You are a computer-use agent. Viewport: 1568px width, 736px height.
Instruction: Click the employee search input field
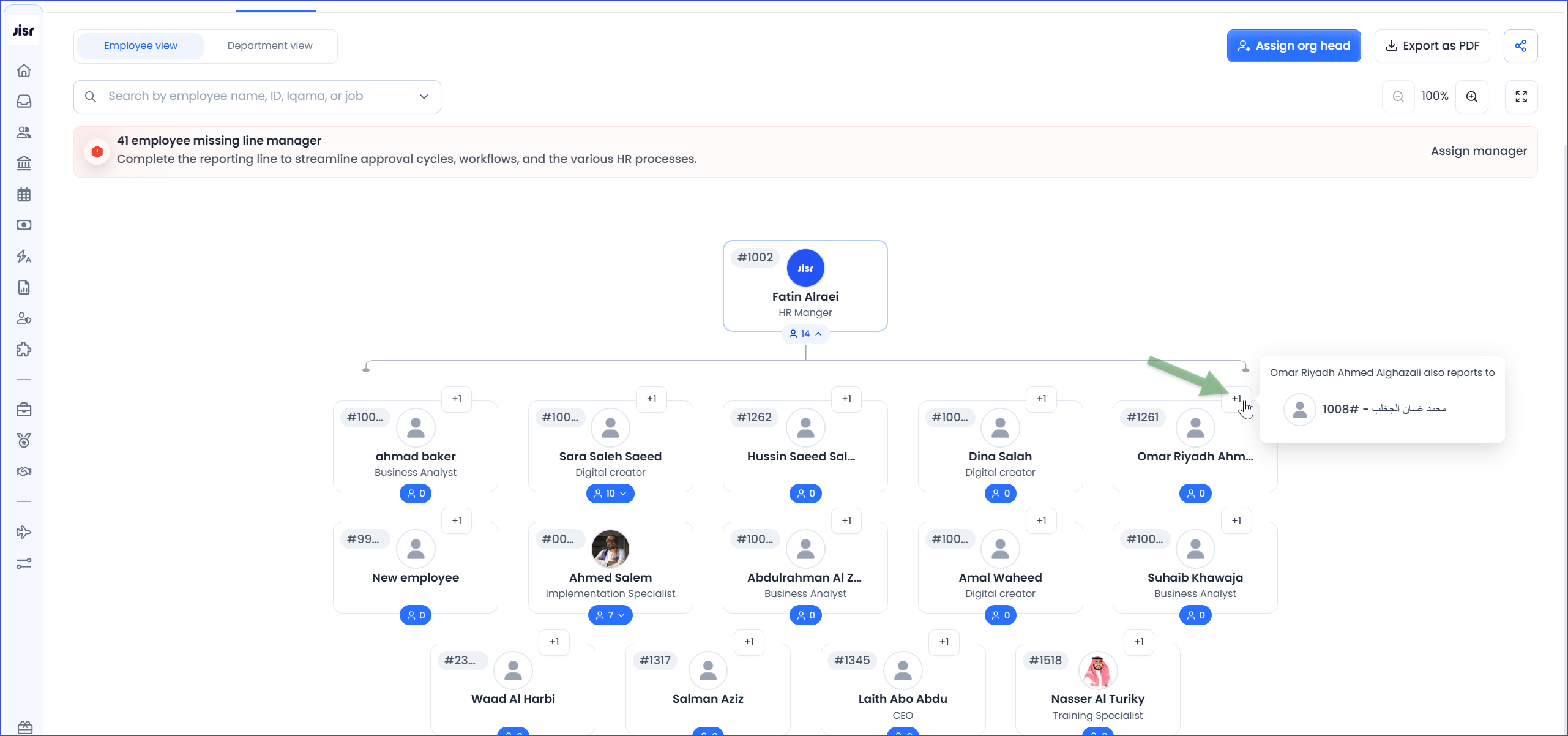click(257, 97)
